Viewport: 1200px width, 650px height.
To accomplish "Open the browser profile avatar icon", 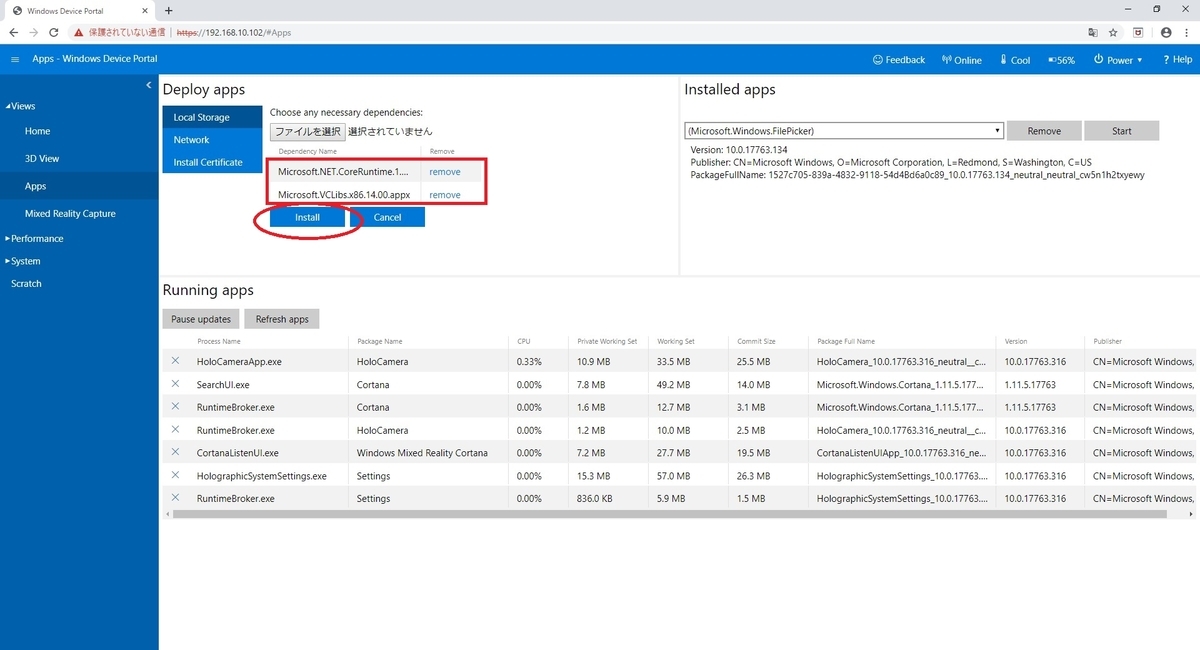I will (x=1166, y=32).
